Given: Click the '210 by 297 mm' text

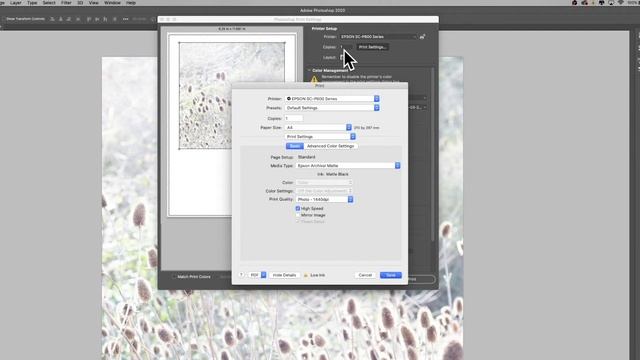Looking at the screenshot, I should [x=367, y=128].
